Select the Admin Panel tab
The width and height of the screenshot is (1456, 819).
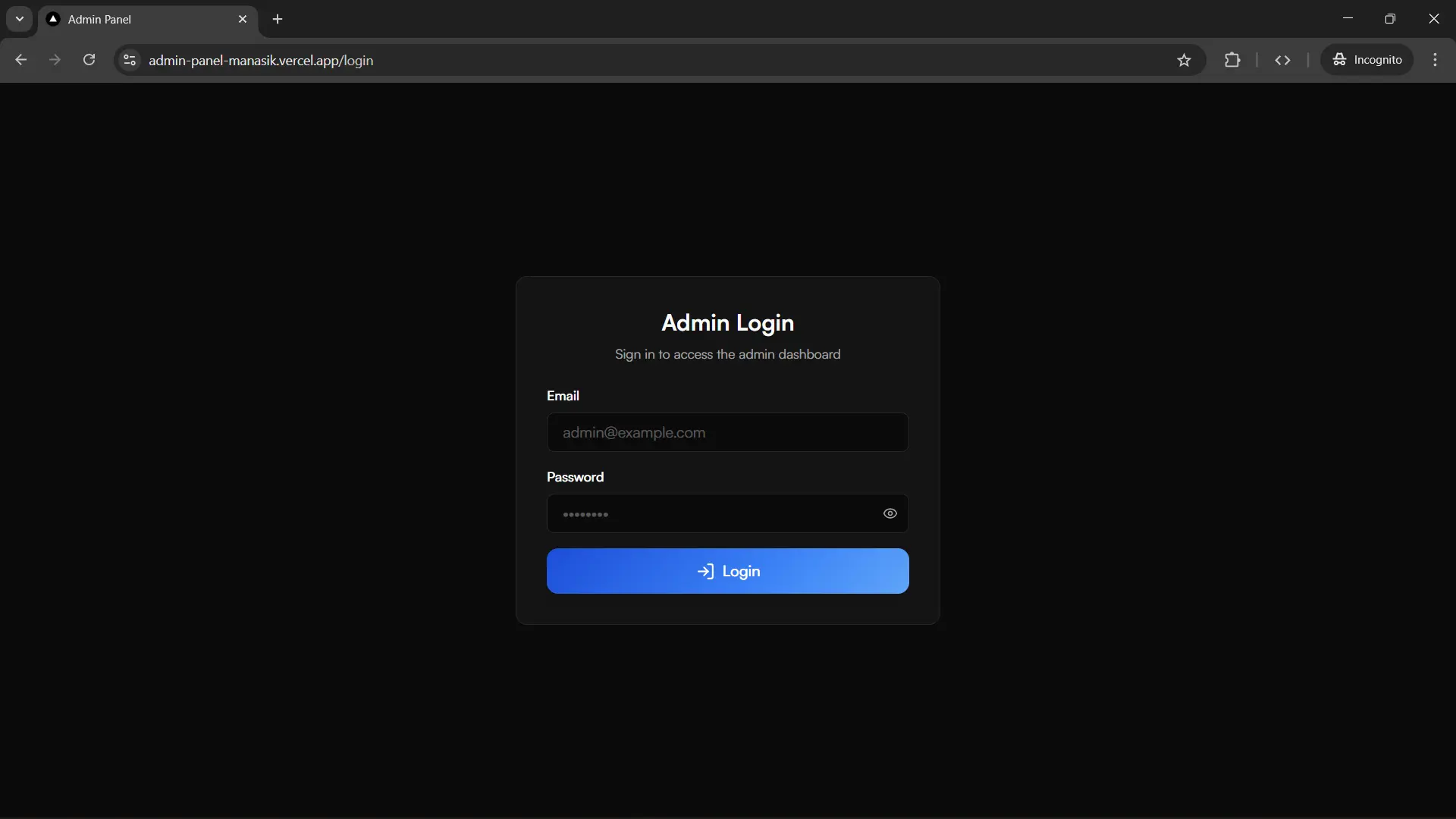pos(148,20)
